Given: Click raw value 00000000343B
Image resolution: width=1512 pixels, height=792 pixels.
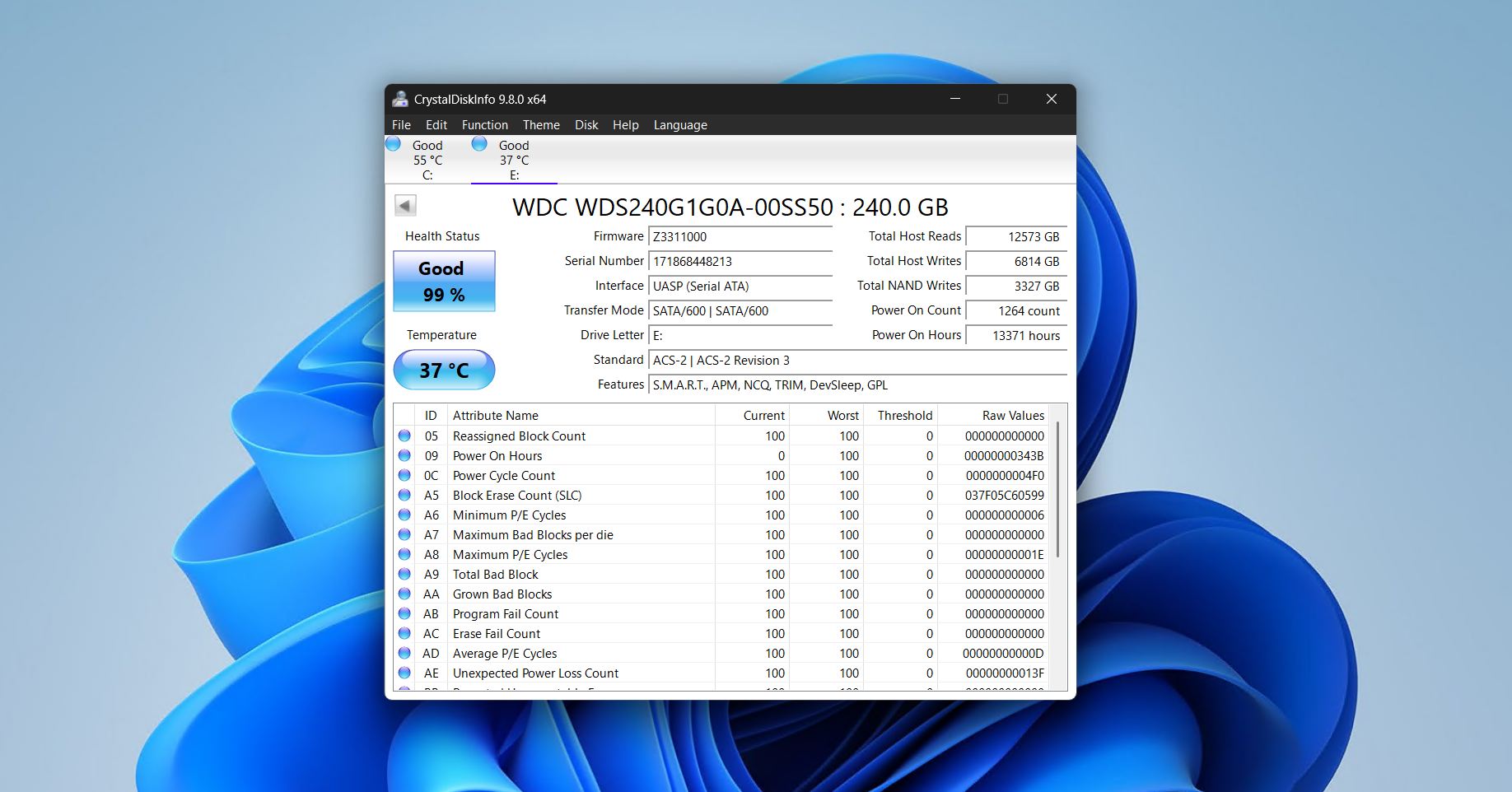Looking at the screenshot, I should click(x=1004, y=455).
